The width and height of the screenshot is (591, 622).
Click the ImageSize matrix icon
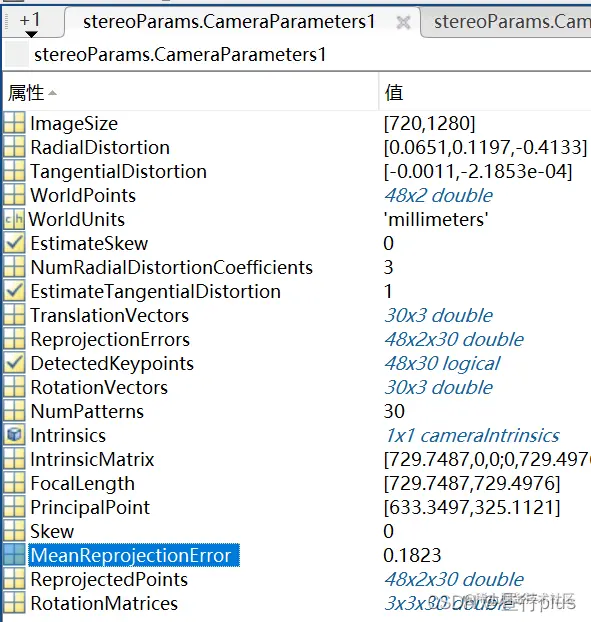tap(14, 123)
